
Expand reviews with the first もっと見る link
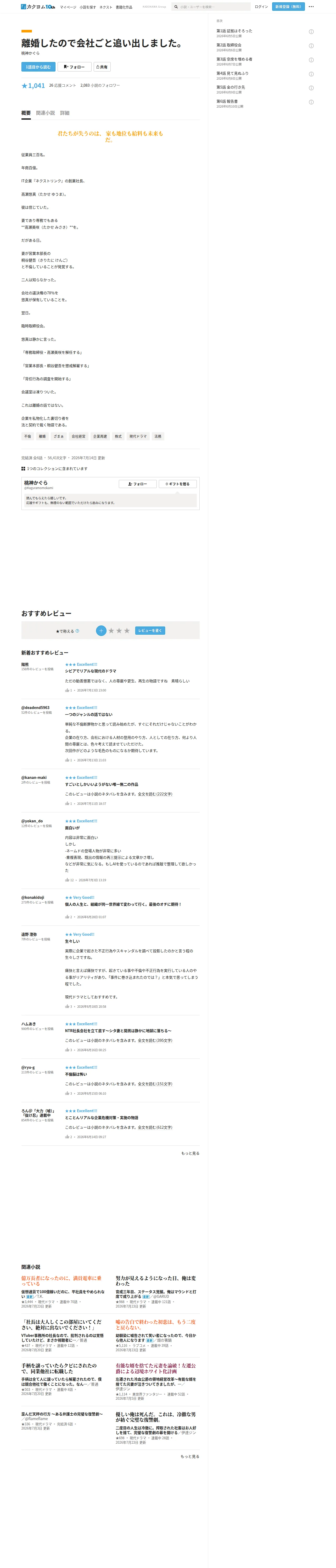pyautogui.click(x=190, y=1154)
